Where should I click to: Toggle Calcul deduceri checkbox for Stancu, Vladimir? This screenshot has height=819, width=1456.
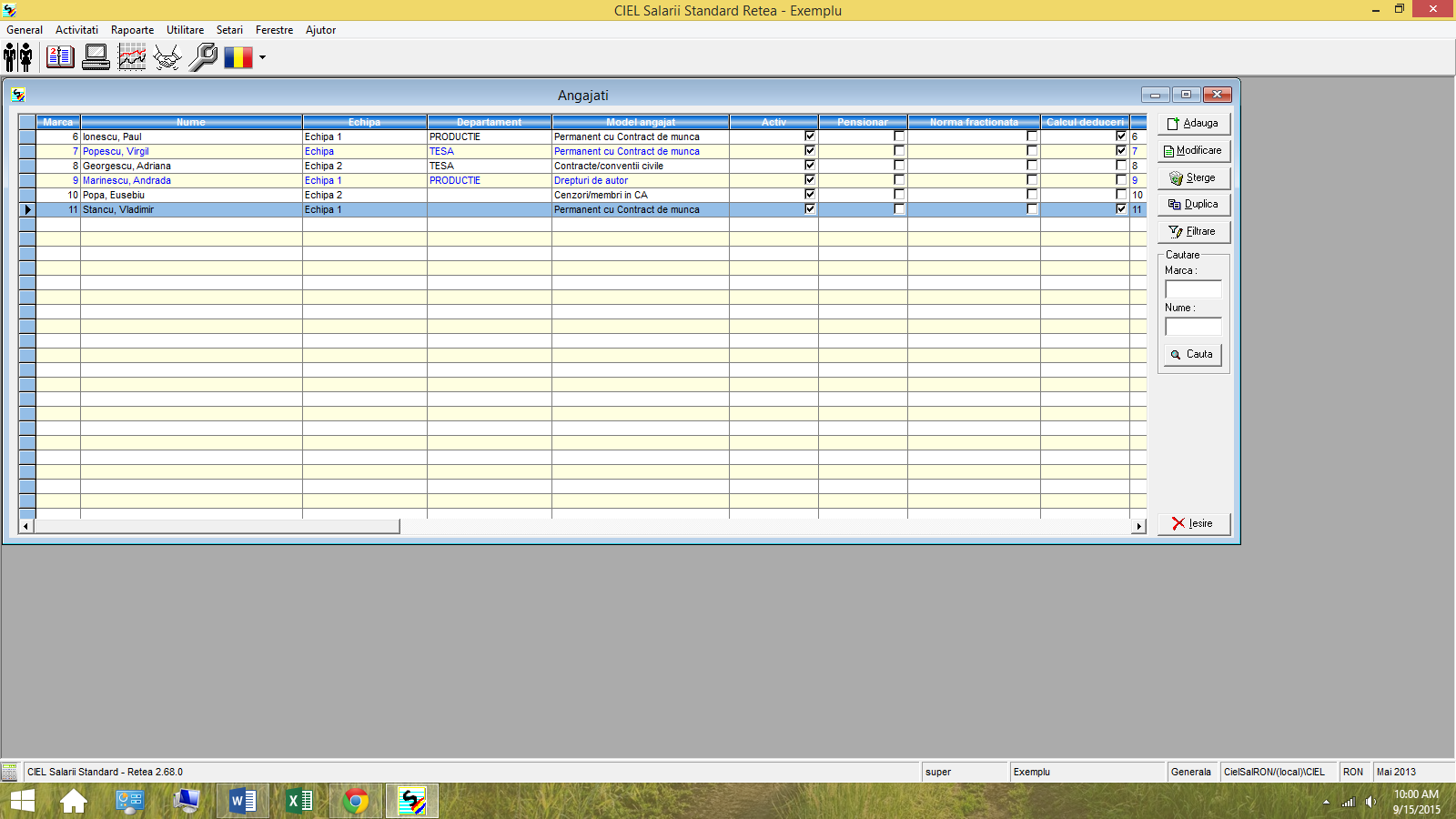click(x=1121, y=209)
